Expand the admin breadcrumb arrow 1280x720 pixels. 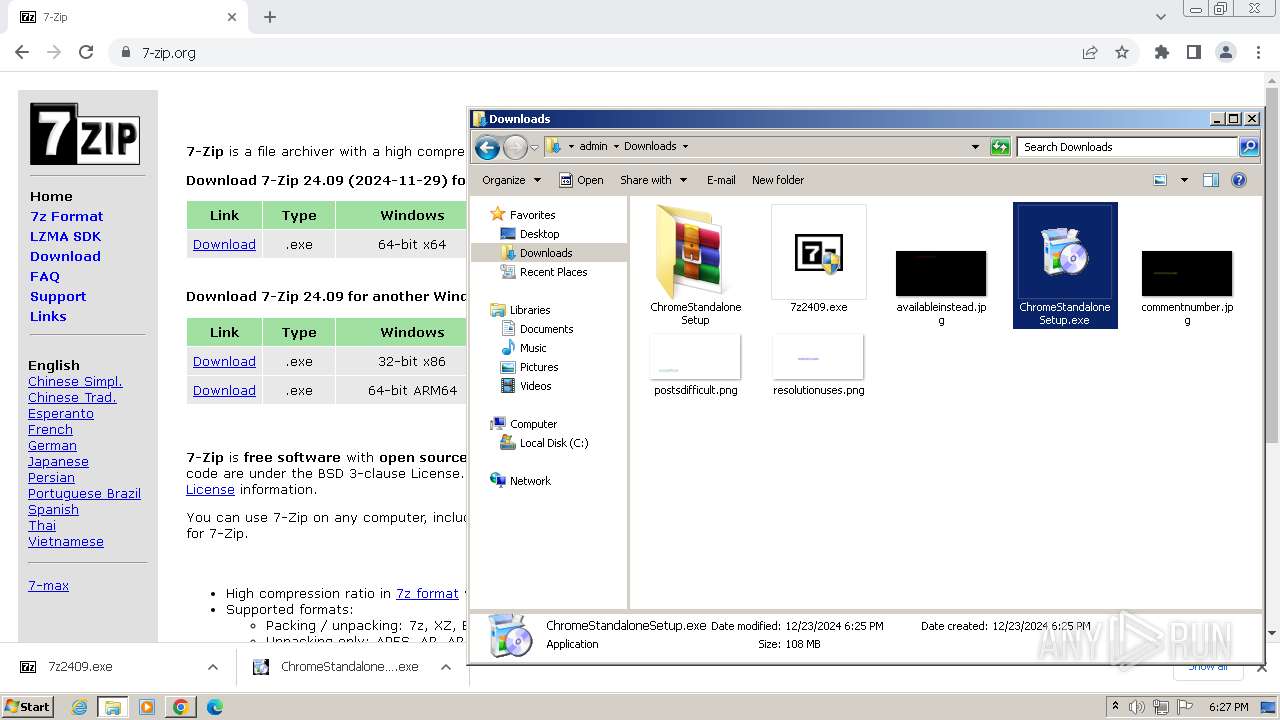click(x=615, y=146)
